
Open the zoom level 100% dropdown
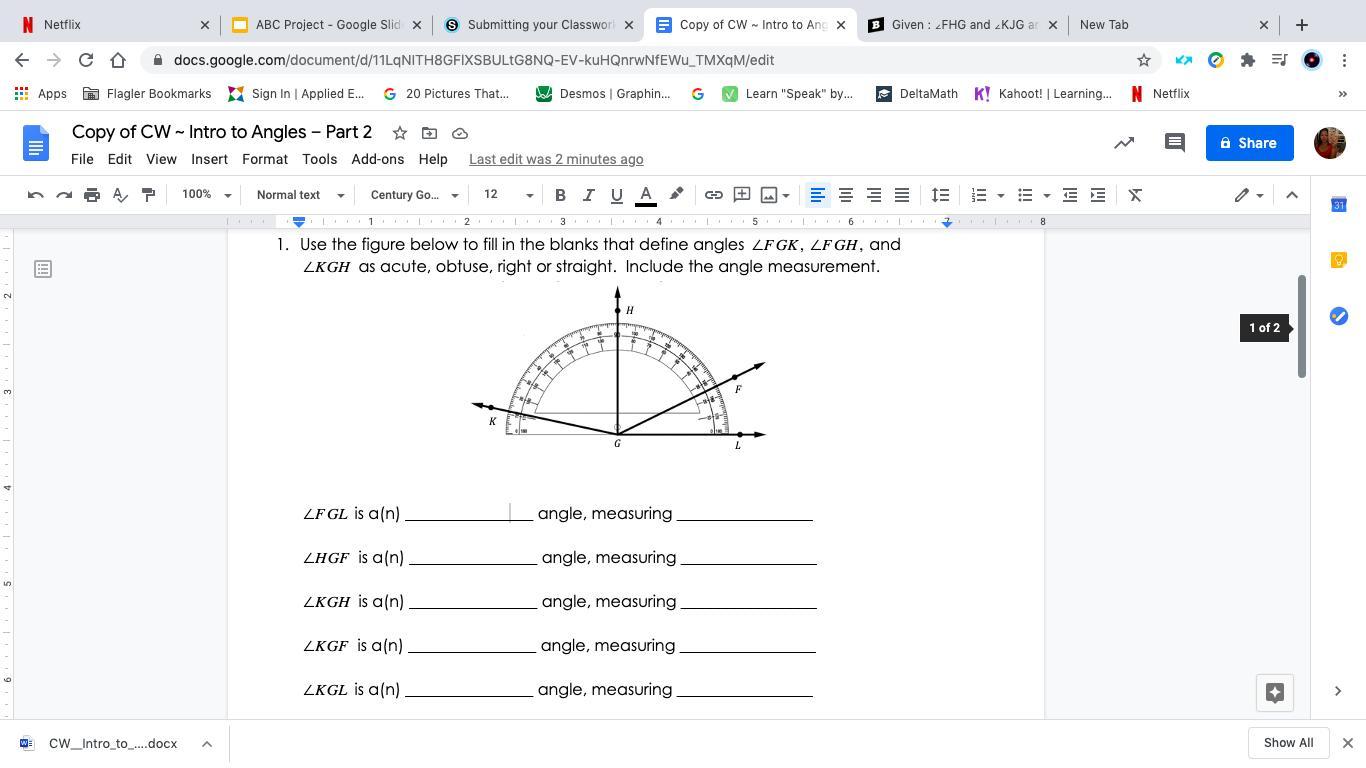[206, 195]
